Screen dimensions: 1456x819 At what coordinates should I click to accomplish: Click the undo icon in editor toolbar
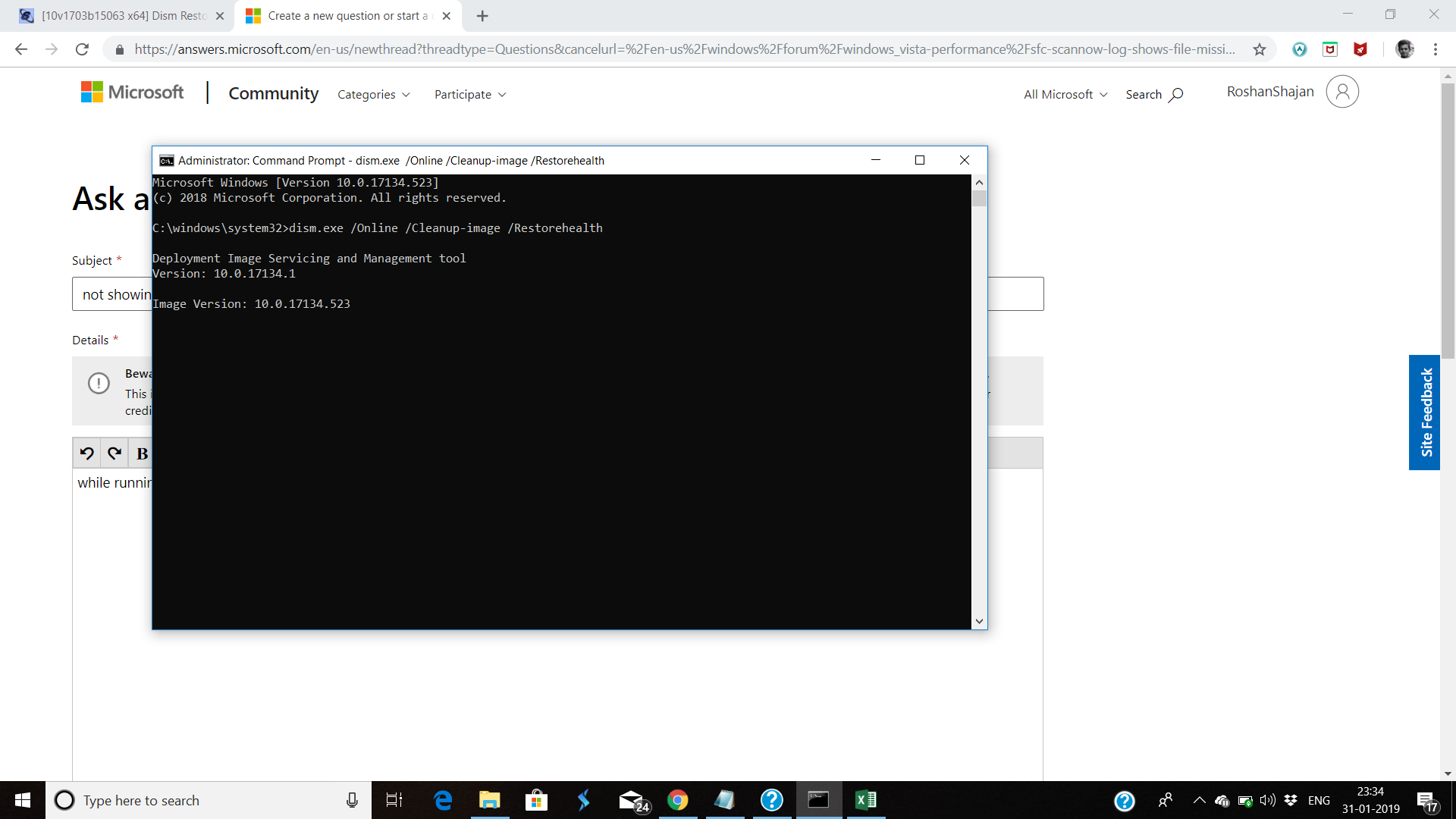click(87, 453)
